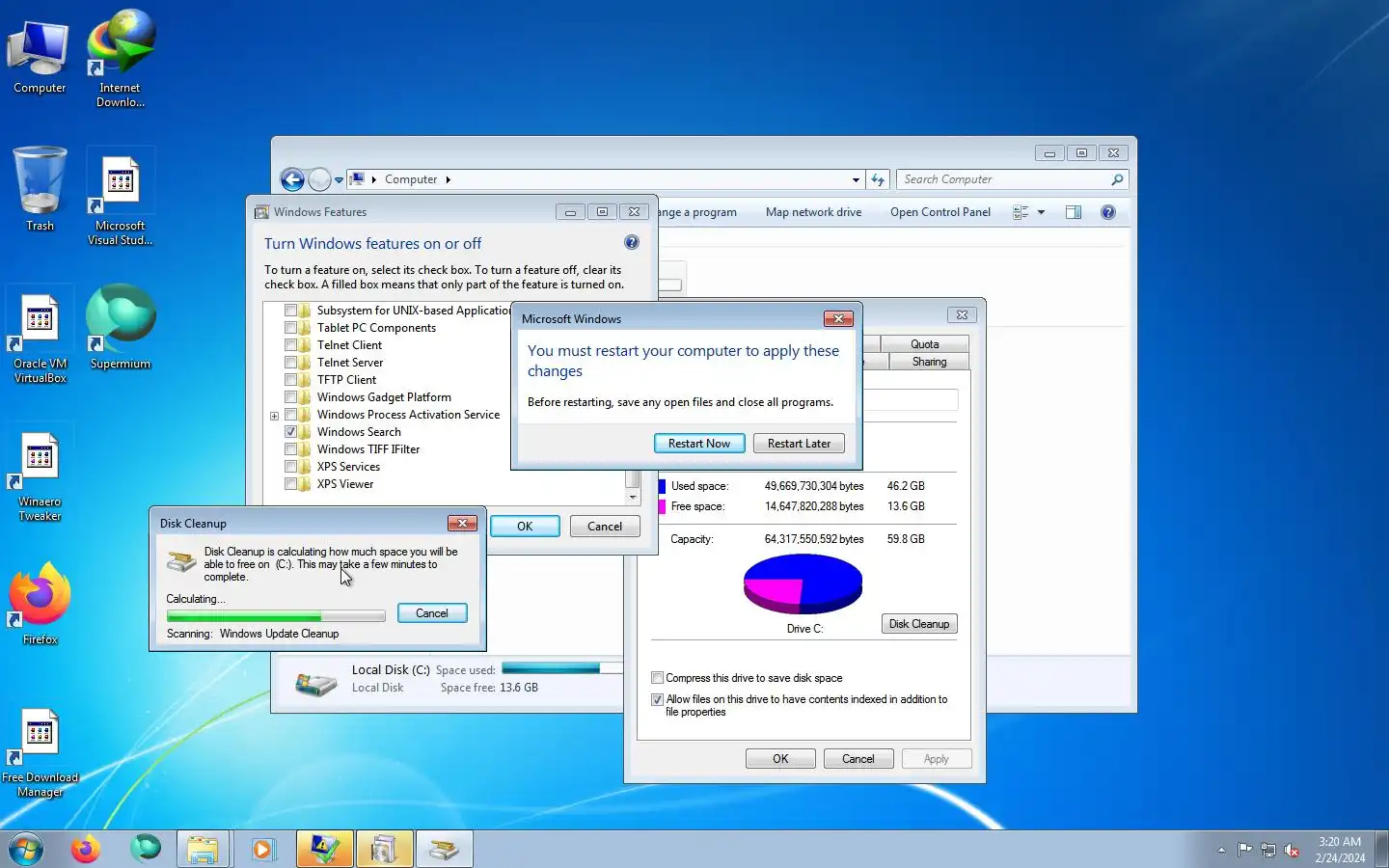
Task: Launch Firefox from the desktop icon
Action: coord(40,604)
